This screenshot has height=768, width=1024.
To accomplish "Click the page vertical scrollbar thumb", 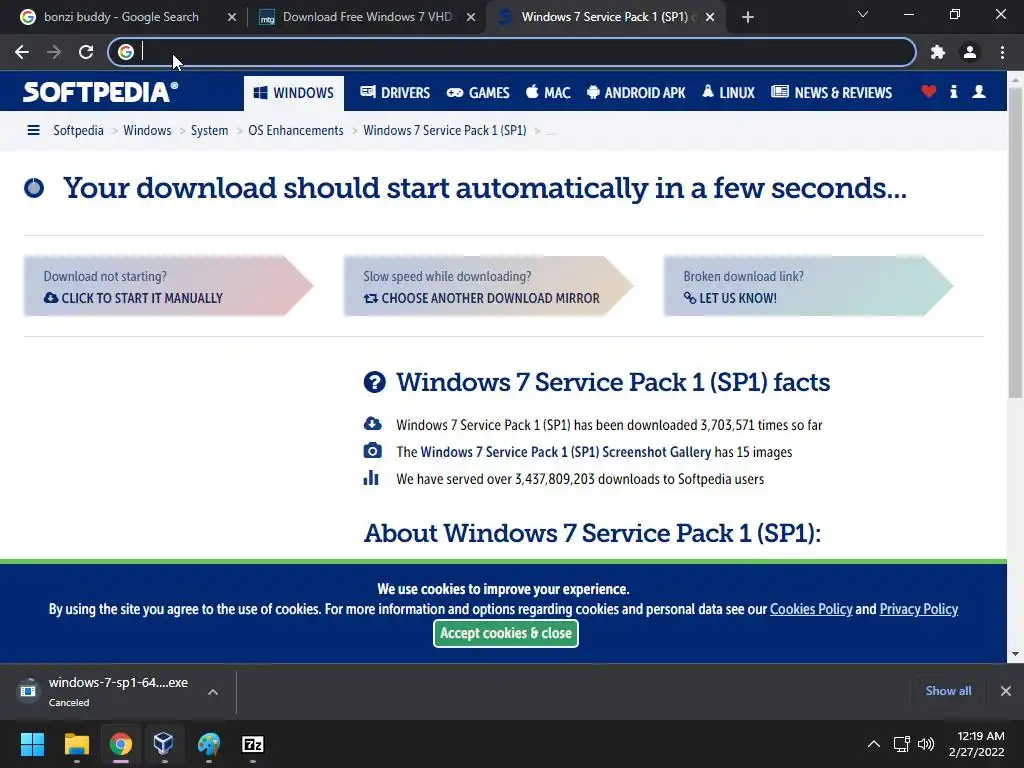I will tap(1016, 242).
